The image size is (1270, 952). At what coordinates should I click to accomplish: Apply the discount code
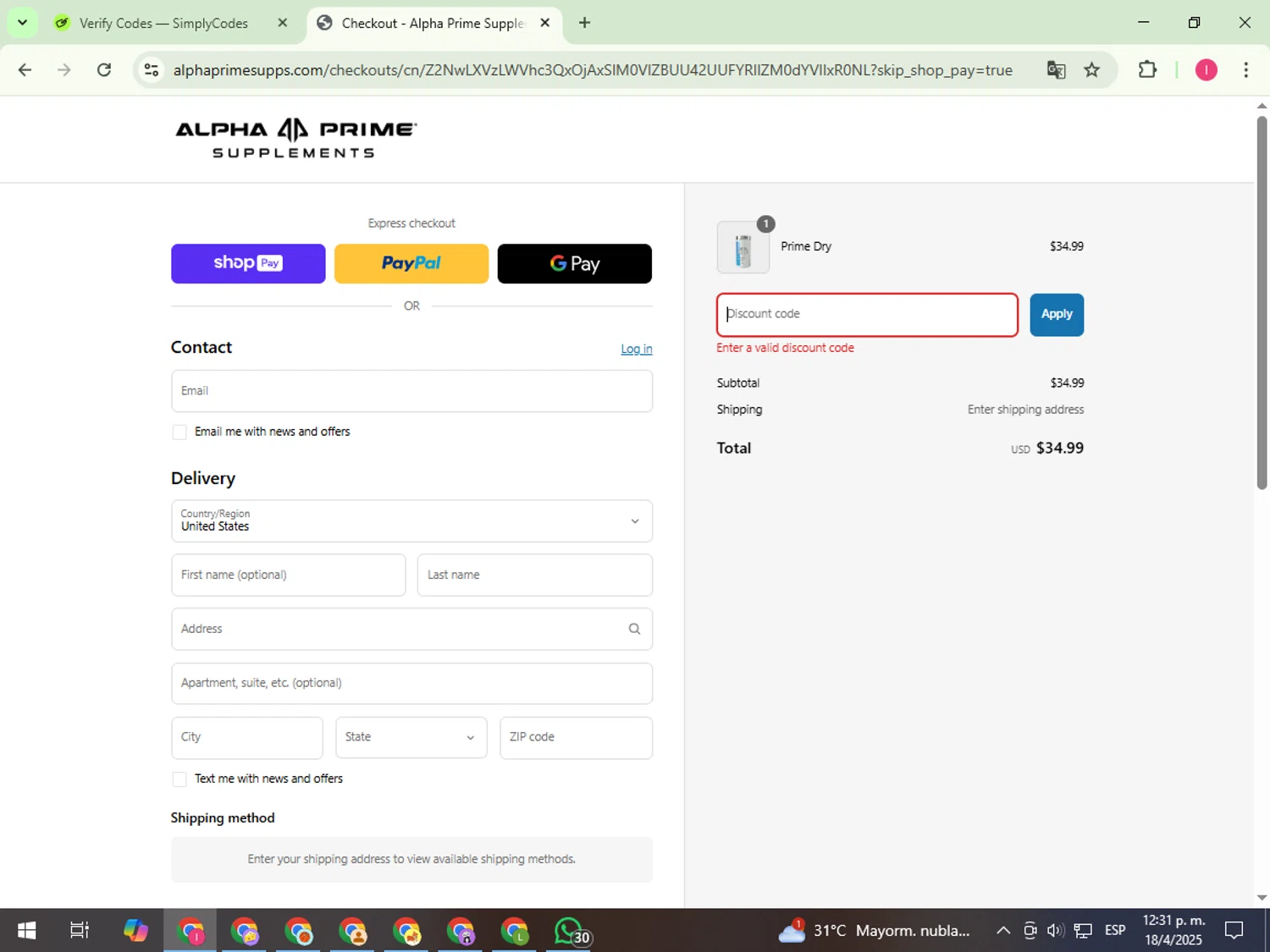point(1057,315)
